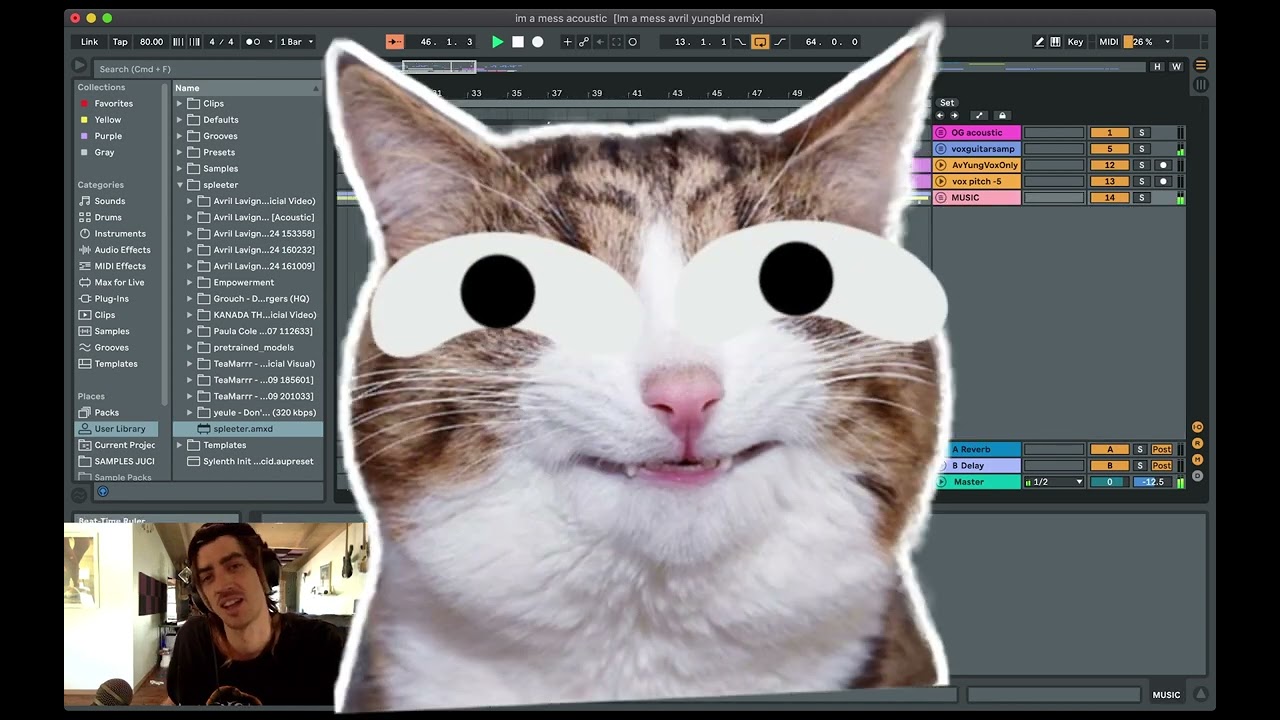Expand the Defaults folder
This screenshot has height=720, width=1280.
(x=180, y=120)
